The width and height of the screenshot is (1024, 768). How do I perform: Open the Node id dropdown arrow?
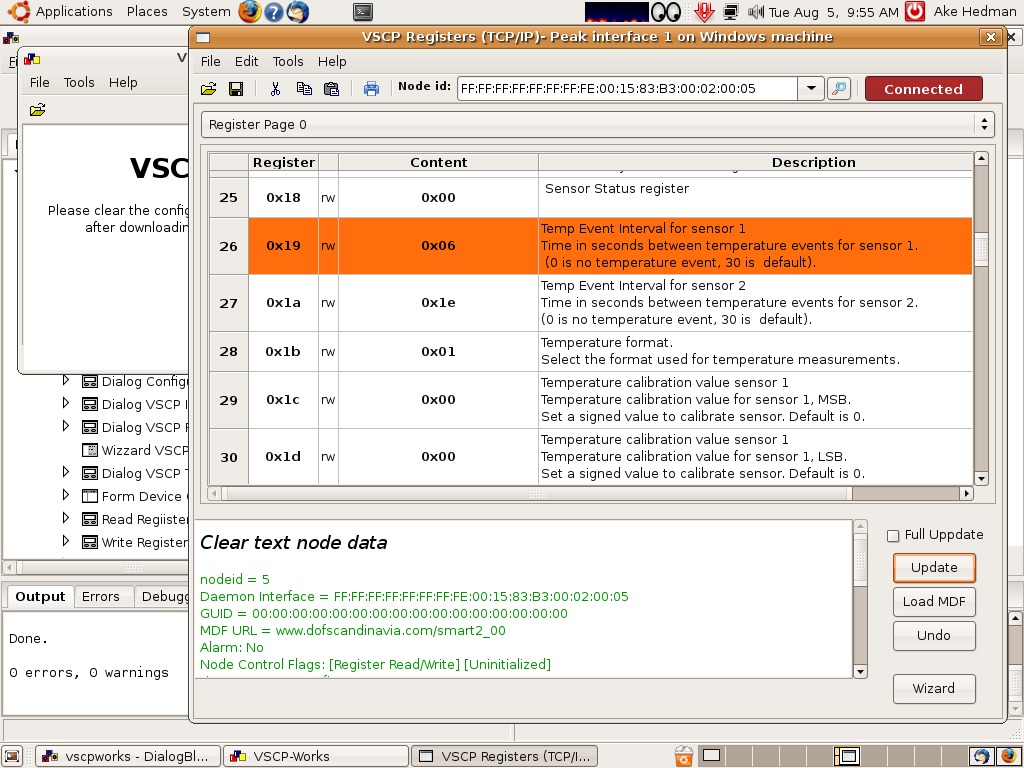pos(811,89)
